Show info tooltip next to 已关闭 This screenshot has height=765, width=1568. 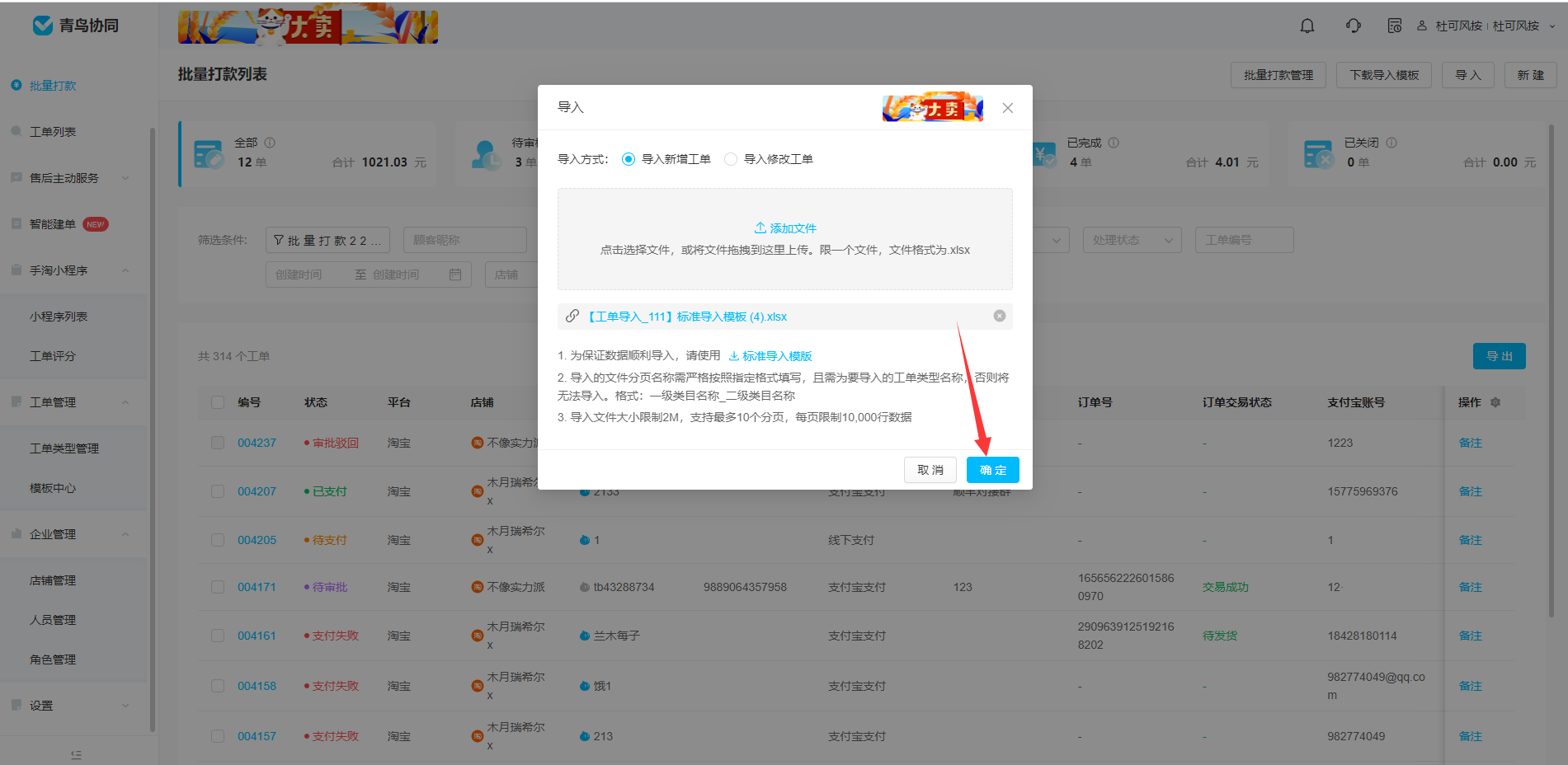pos(1391,143)
